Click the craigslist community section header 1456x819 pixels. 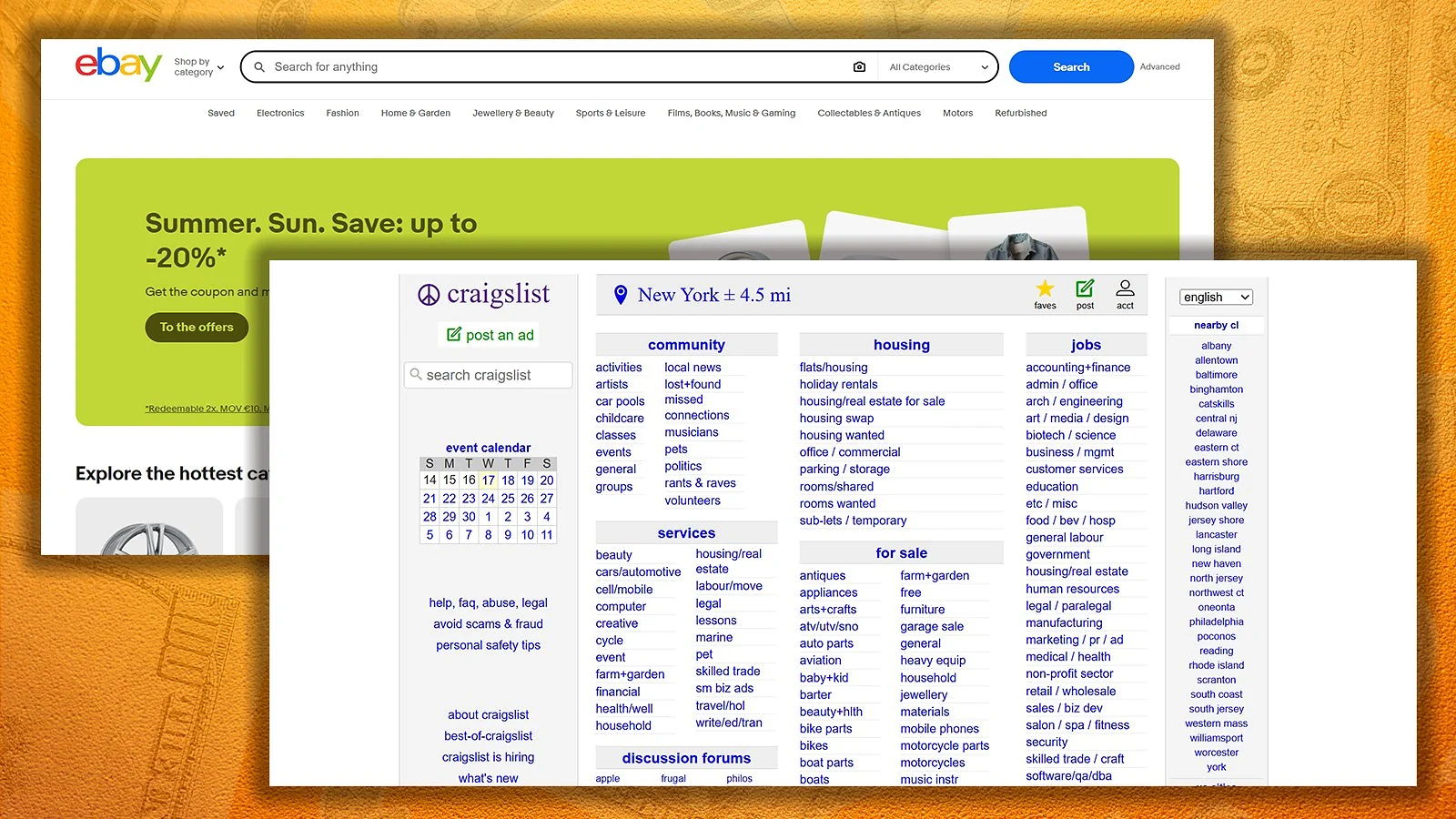[686, 345]
